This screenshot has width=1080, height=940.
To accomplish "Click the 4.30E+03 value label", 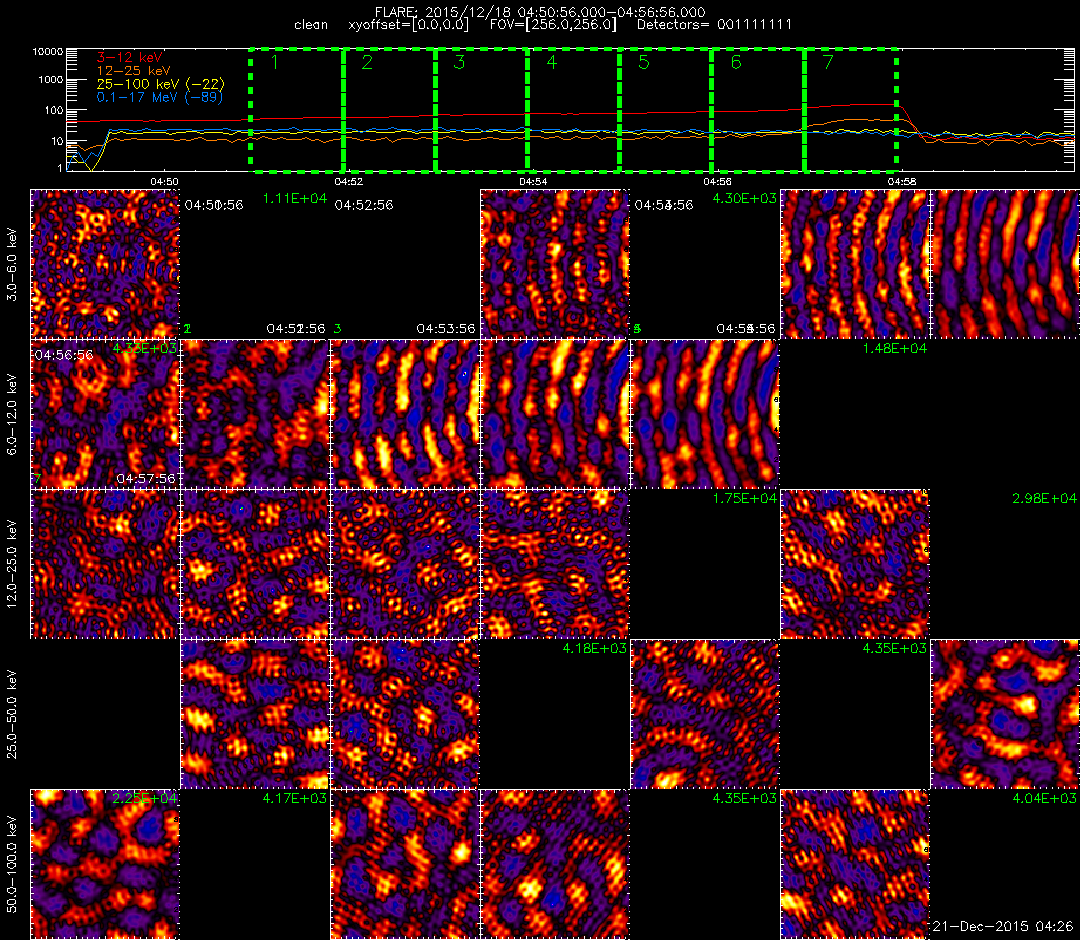I will pos(745,199).
